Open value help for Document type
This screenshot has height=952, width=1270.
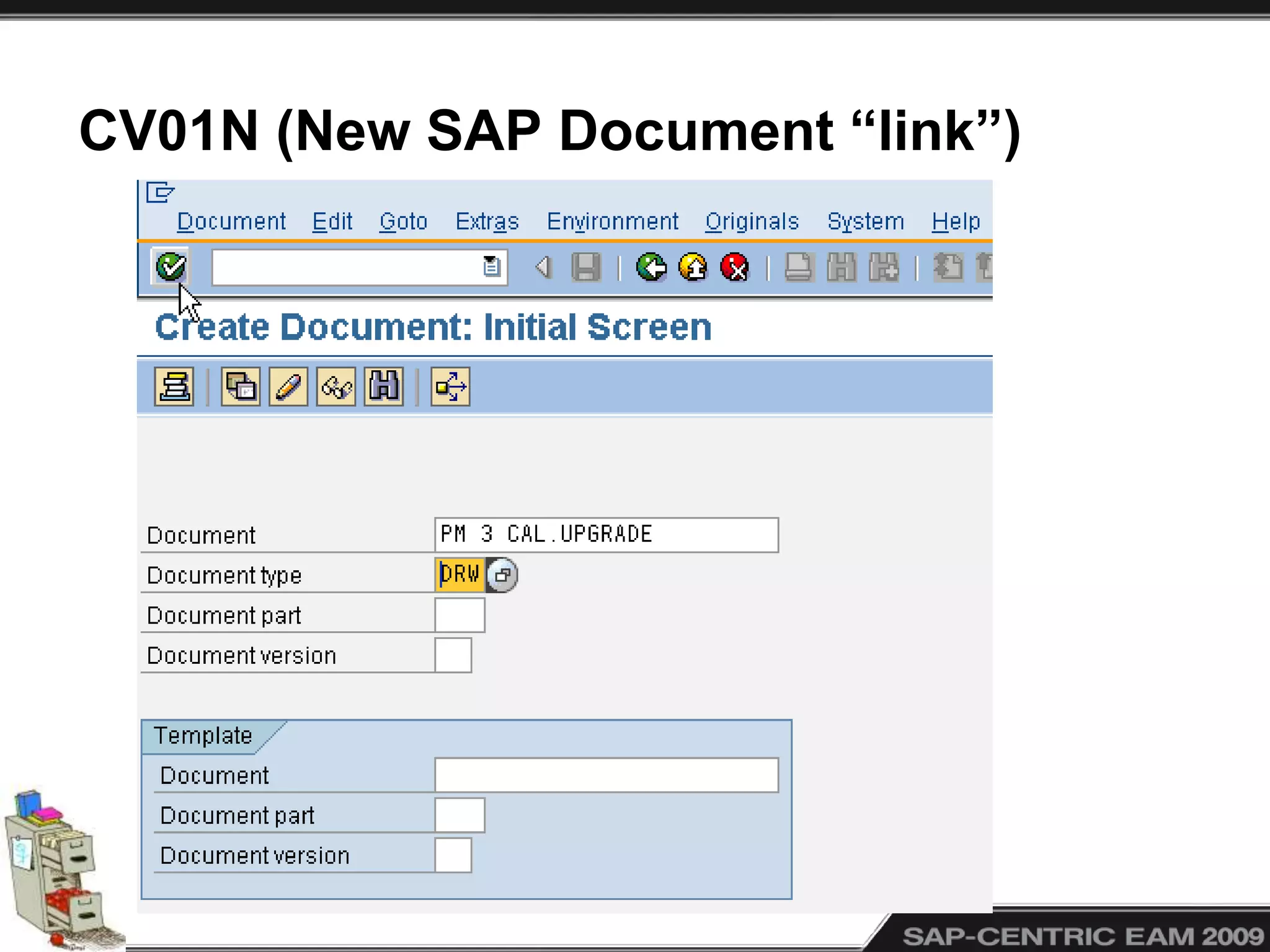click(x=502, y=575)
